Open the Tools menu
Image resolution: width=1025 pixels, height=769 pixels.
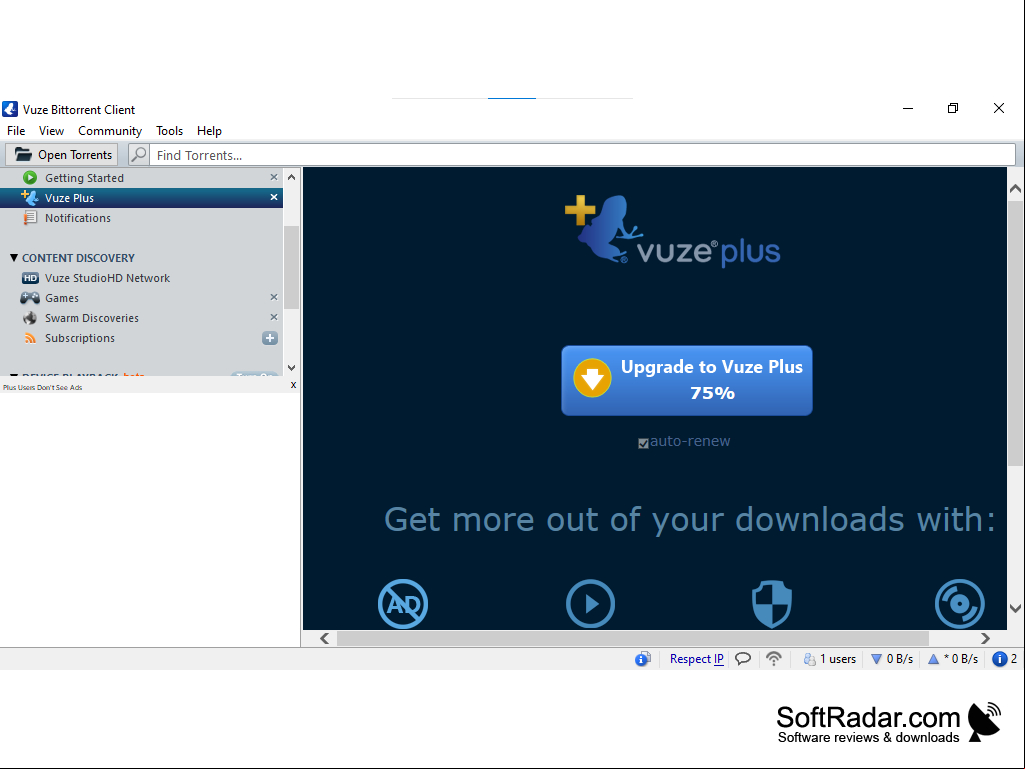pyautogui.click(x=169, y=131)
